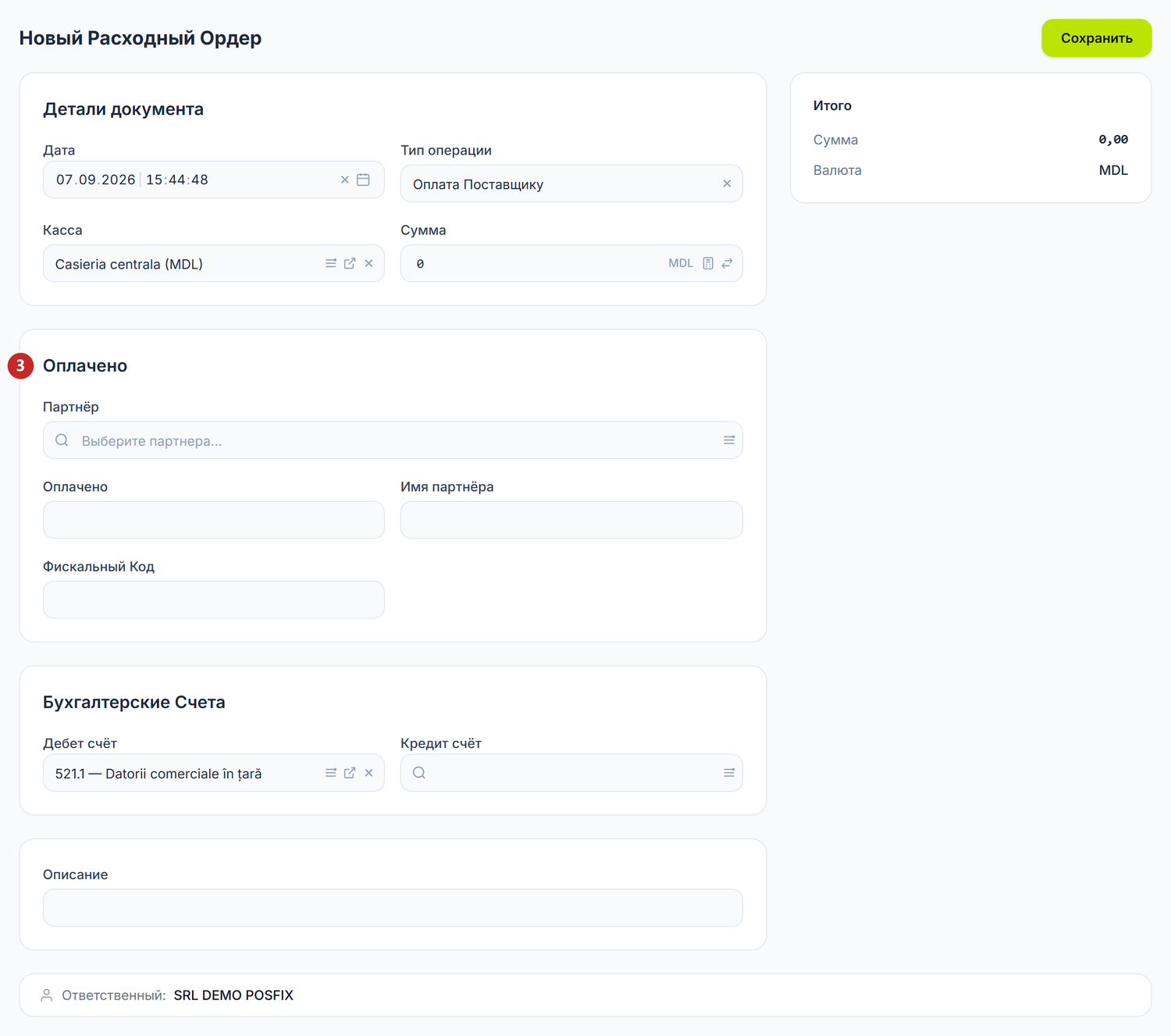
Task: Open the list icon in Дебет счёт
Action: (x=331, y=773)
